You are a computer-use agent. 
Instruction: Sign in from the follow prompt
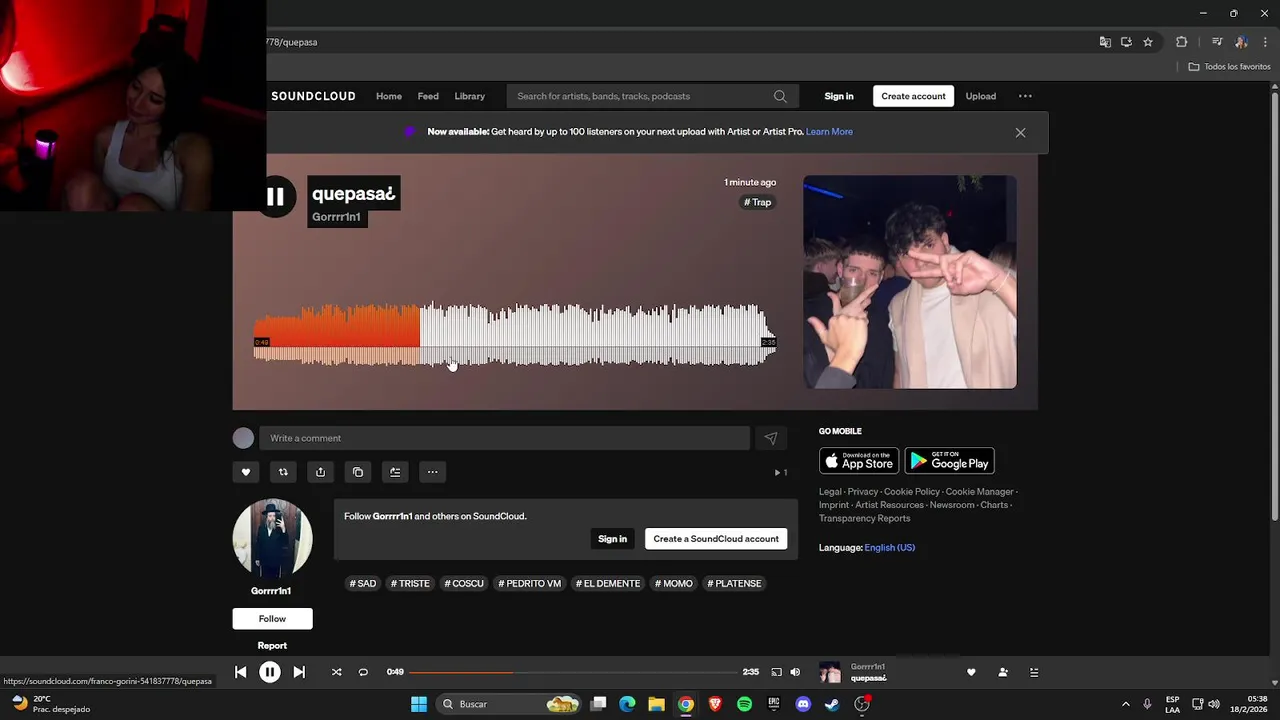612,539
